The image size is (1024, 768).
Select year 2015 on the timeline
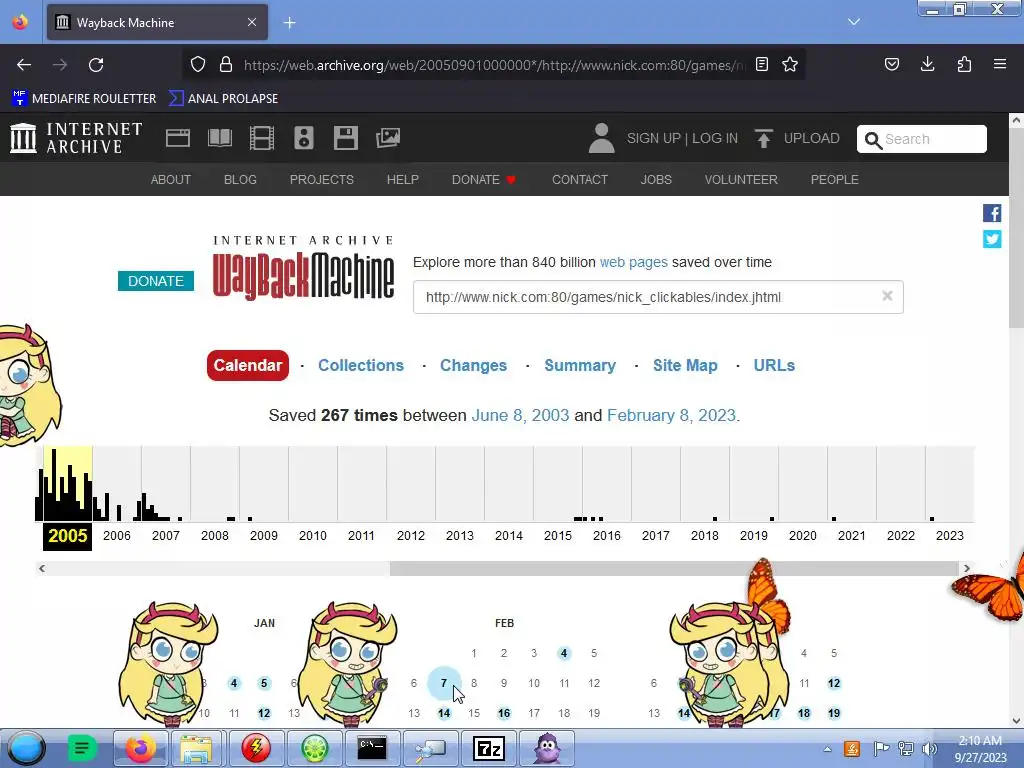[558, 536]
